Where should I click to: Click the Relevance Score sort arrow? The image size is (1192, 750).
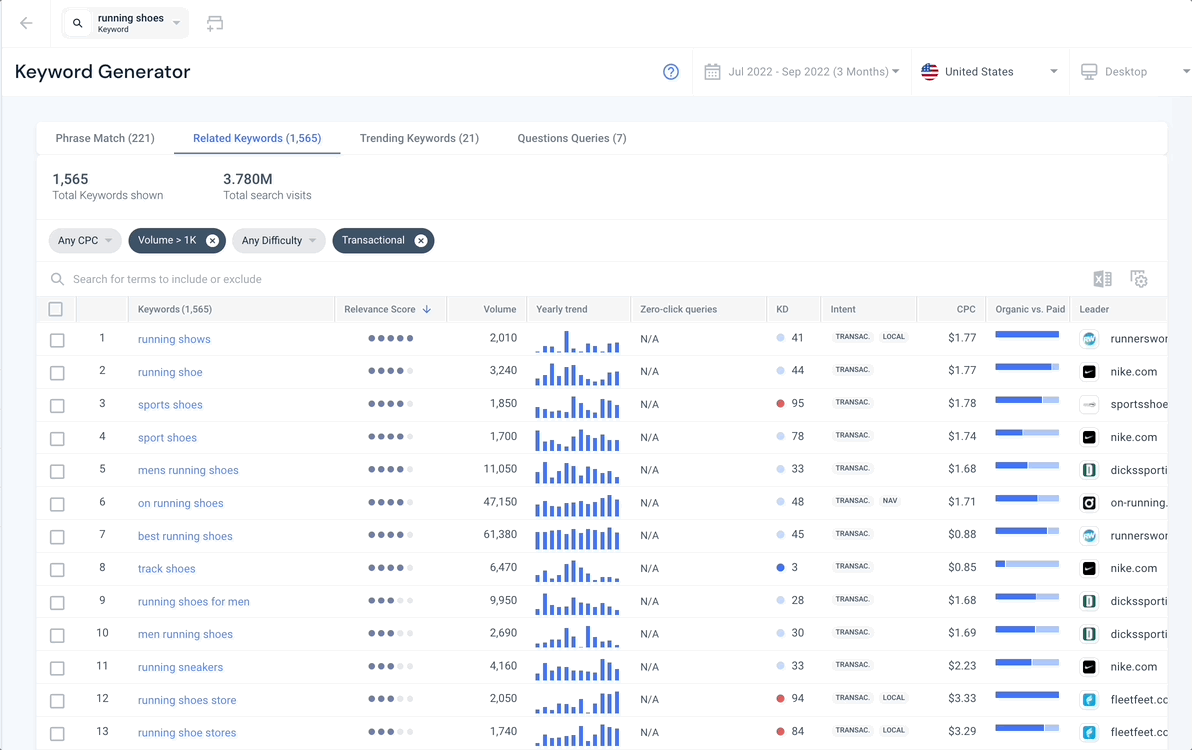pos(427,310)
